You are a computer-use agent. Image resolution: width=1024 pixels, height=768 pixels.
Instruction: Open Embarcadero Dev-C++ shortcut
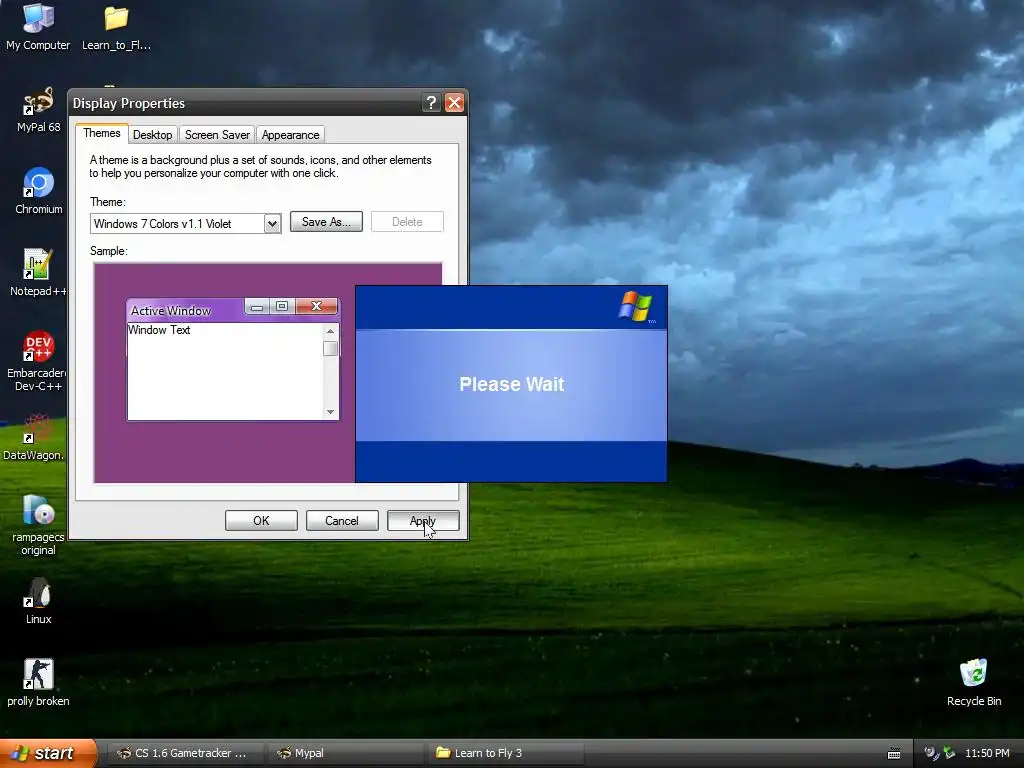pyautogui.click(x=37, y=360)
